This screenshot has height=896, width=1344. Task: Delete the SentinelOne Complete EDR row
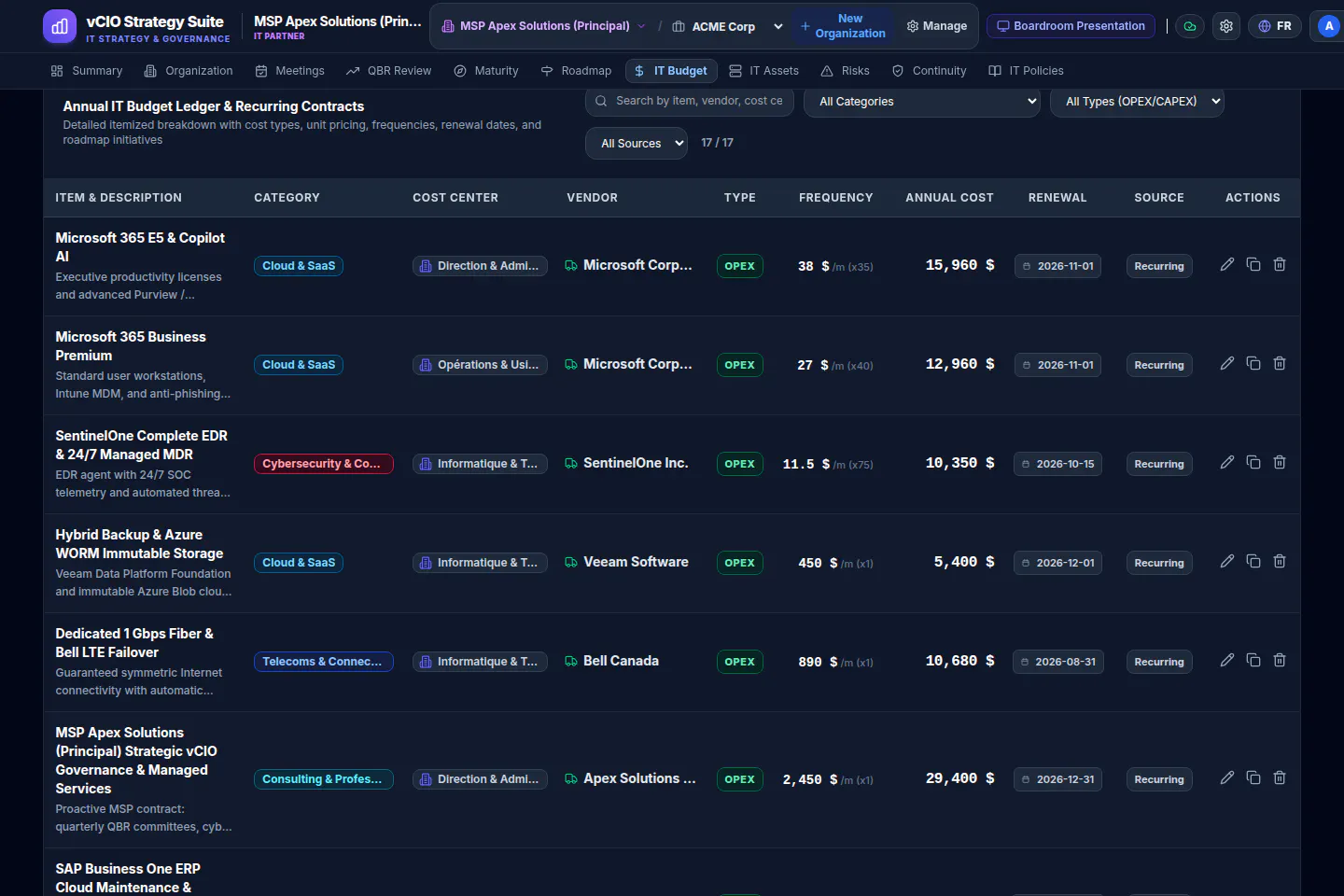tap(1280, 462)
